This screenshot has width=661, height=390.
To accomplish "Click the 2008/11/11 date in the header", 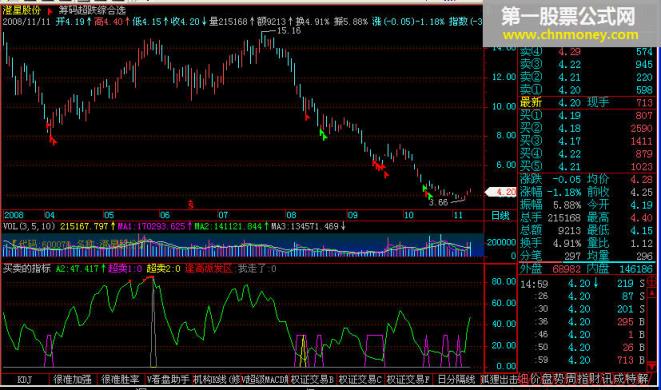I will [x=26, y=22].
